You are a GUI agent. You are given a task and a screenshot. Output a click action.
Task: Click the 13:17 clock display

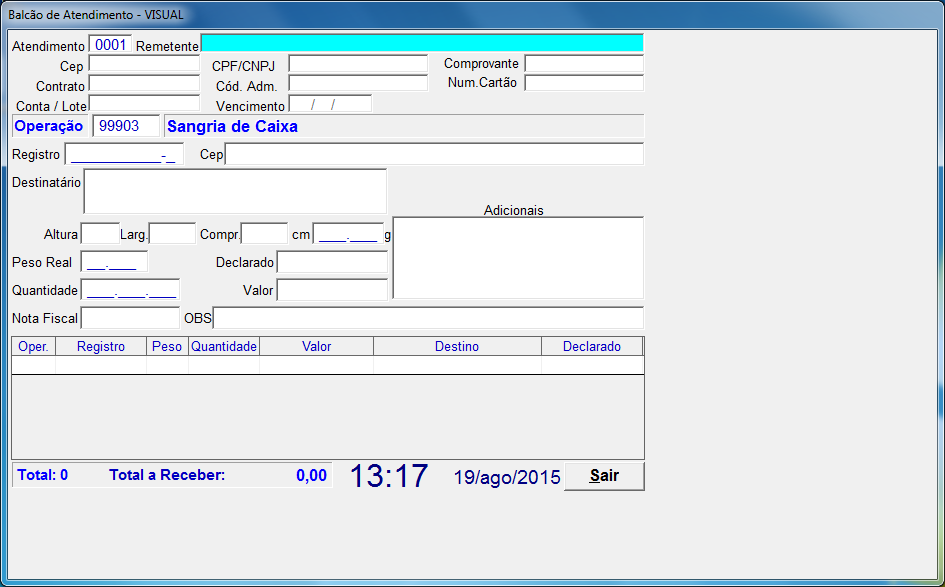point(389,476)
